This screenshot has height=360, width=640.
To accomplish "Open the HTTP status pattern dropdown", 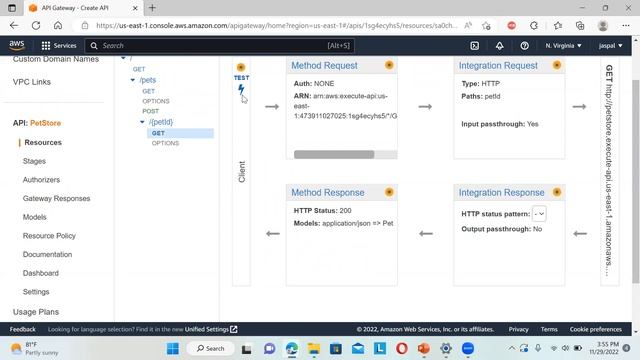I will coord(539,213).
